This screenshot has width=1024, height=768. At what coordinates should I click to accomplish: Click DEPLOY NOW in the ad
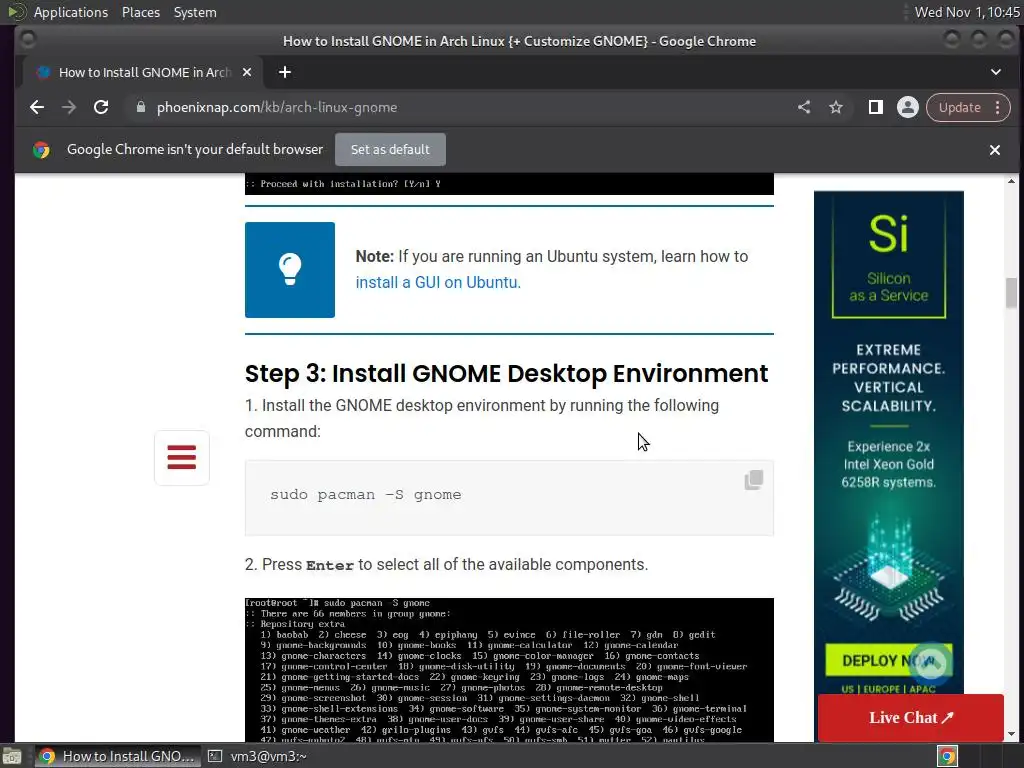888,660
